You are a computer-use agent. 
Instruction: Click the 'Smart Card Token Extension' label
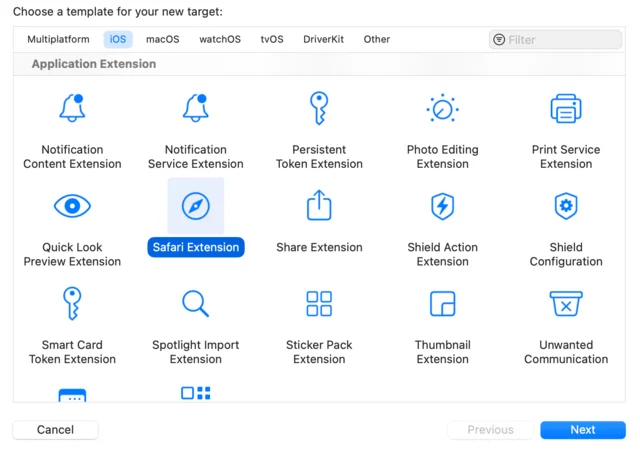pos(72,352)
